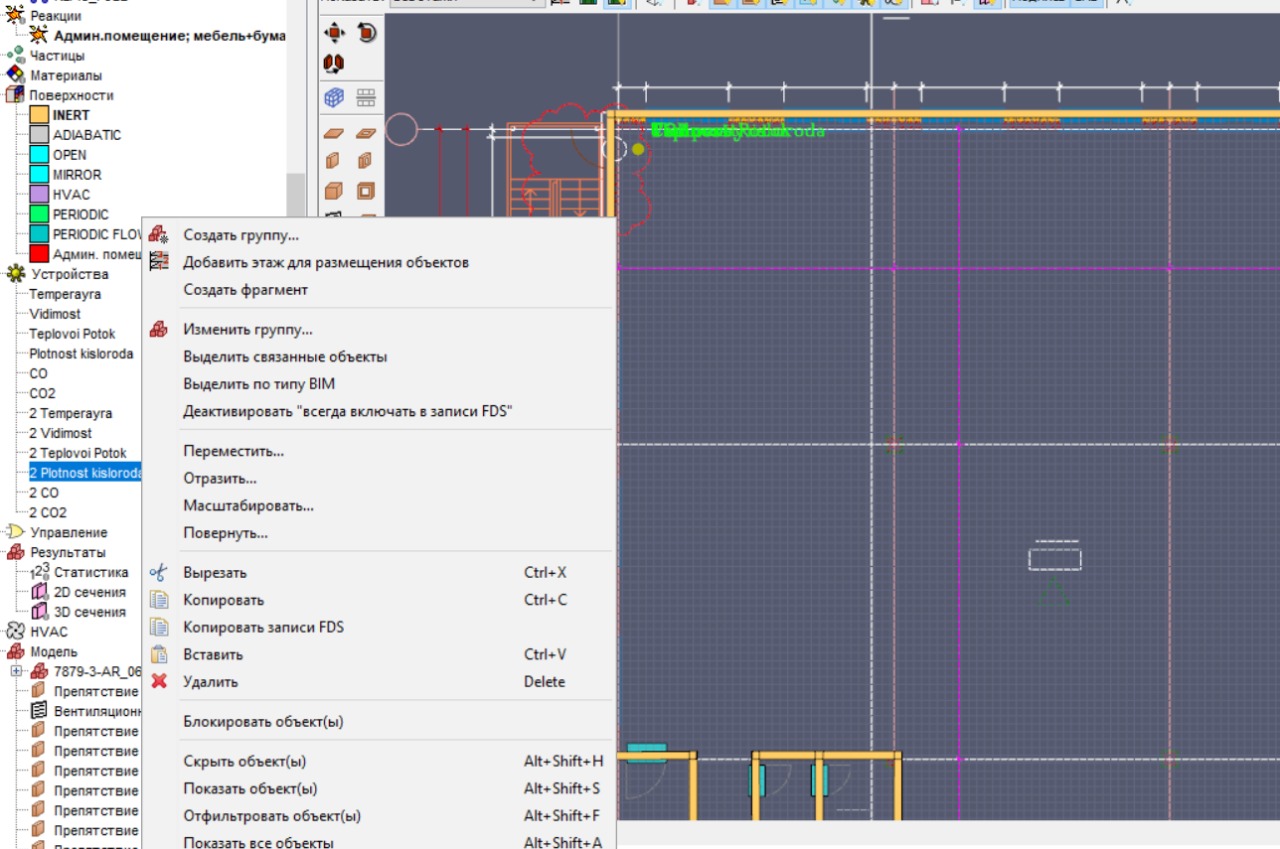1280x849 pixels.
Task: Select the Temperayra device
Action: (x=65, y=294)
